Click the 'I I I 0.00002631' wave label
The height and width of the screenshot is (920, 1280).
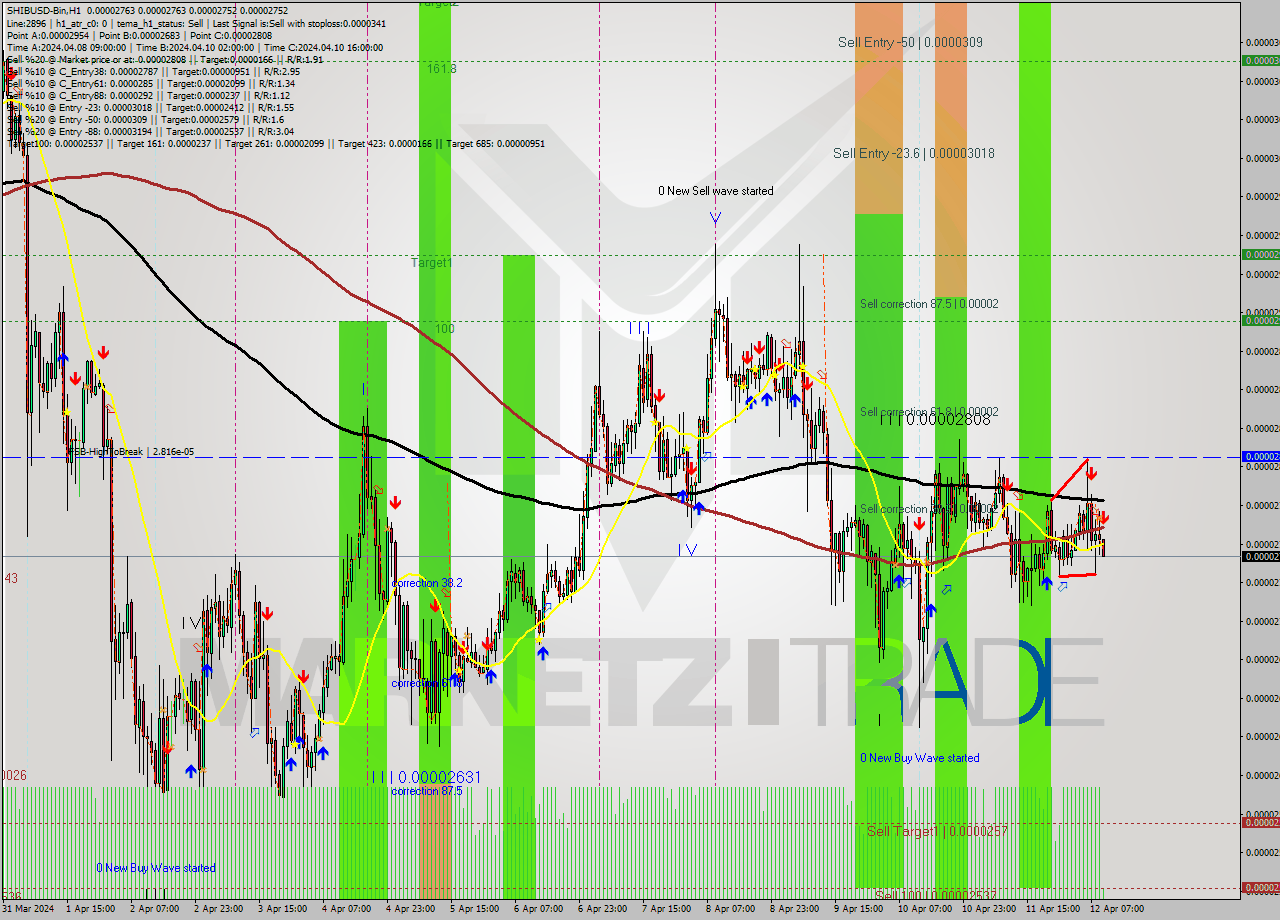click(425, 777)
